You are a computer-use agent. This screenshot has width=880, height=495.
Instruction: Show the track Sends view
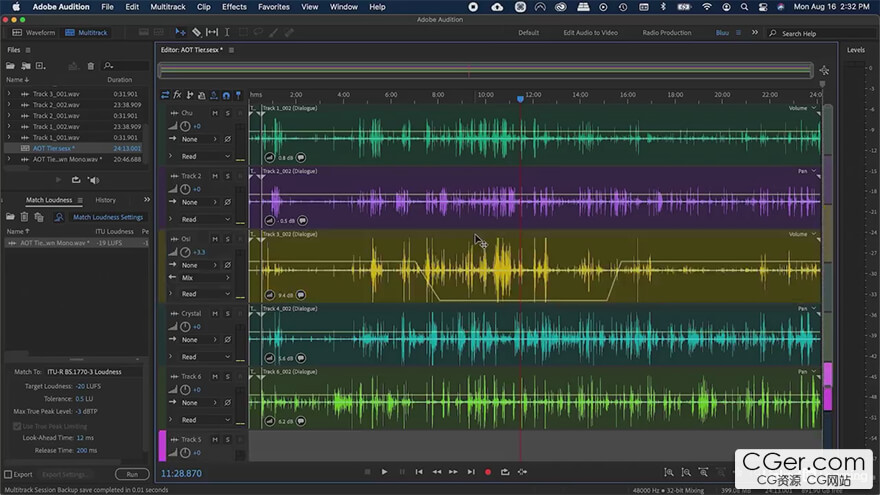(x=190, y=95)
